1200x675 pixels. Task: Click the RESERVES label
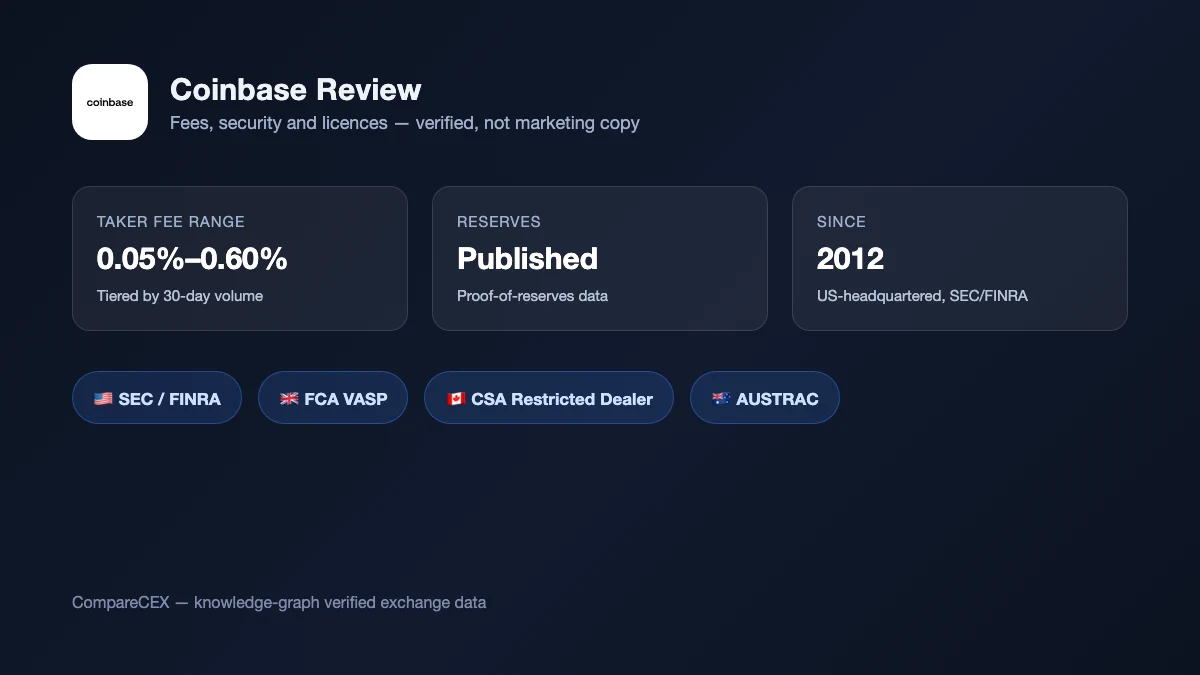499,222
